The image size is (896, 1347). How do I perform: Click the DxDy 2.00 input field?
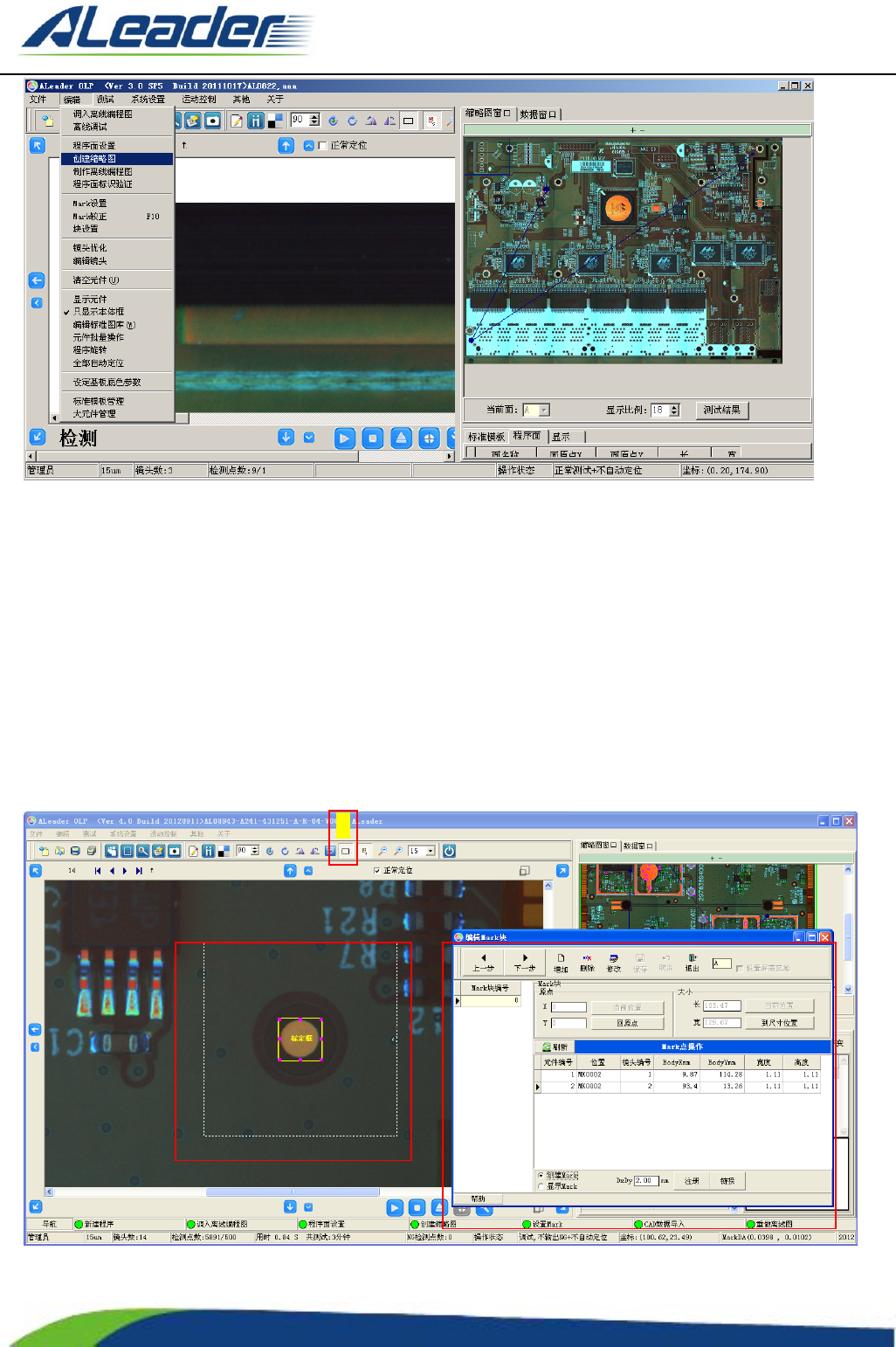click(646, 1181)
